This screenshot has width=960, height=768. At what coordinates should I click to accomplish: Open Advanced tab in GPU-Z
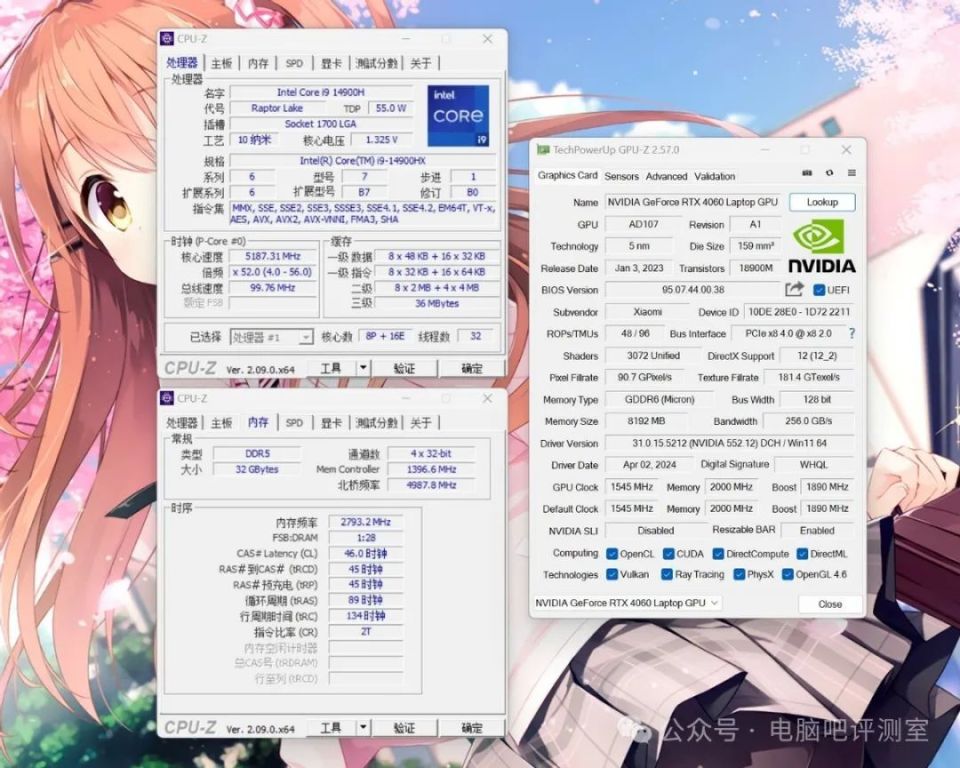click(x=666, y=176)
